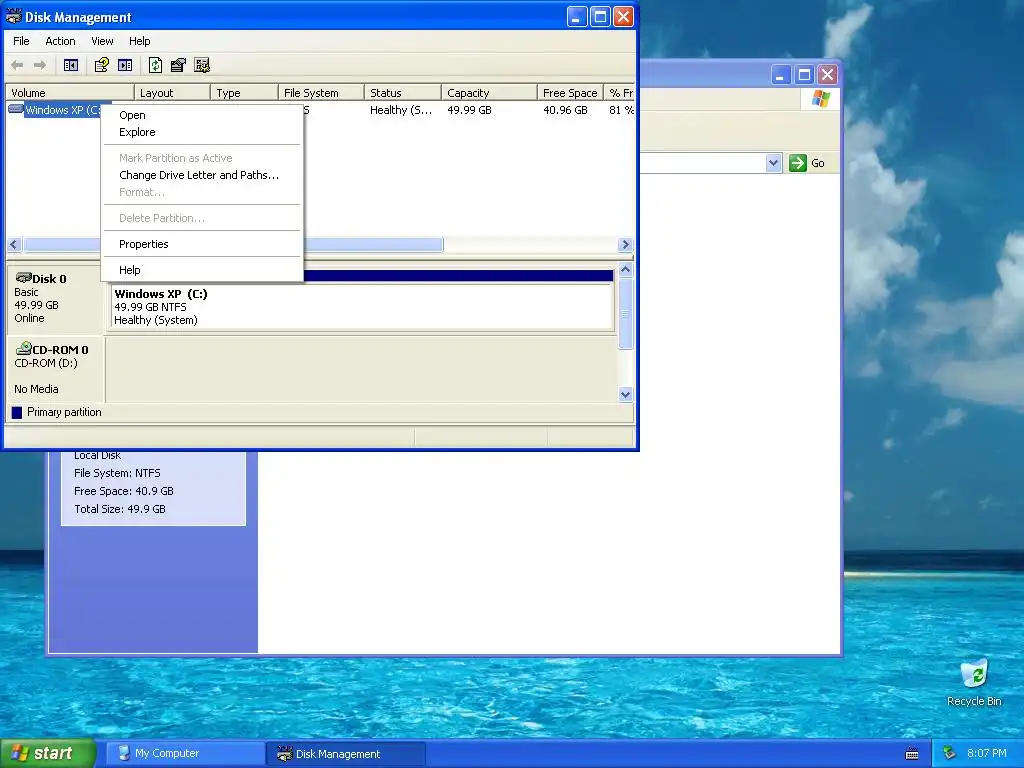Click the Disk 0 label

click(x=49, y=279)
